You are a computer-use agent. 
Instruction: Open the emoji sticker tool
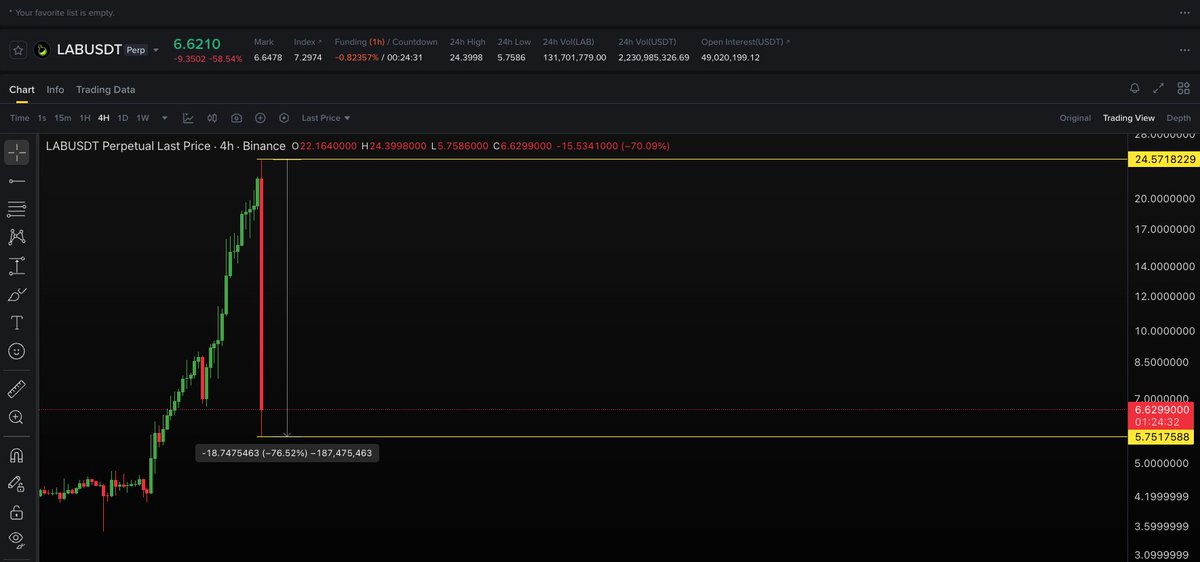point(16,351)
